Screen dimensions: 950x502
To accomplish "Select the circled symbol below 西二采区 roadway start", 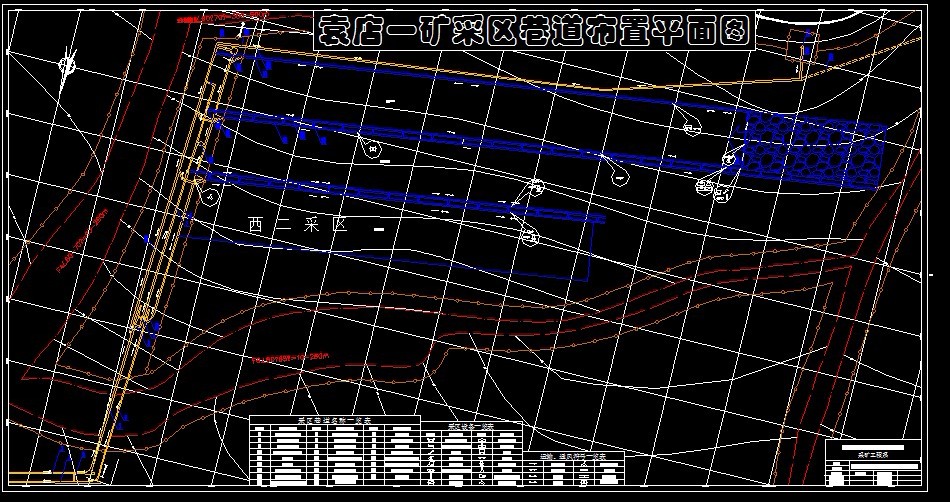I will click(x=210, y=197).
